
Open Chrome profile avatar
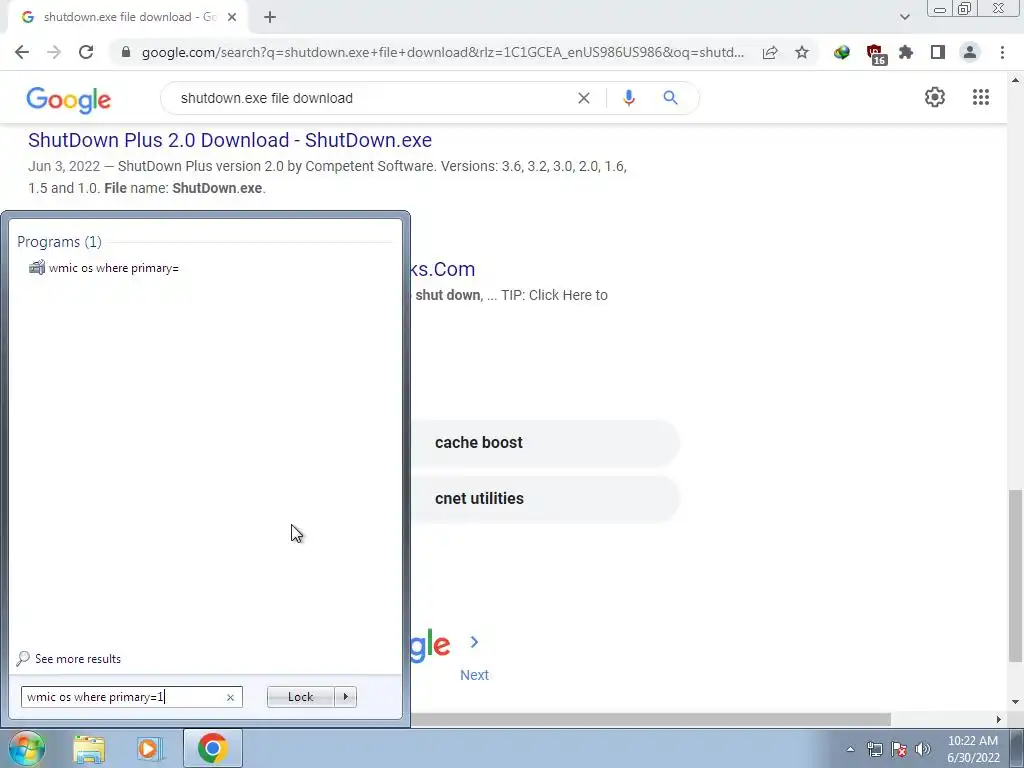click(x=970, y=52)
